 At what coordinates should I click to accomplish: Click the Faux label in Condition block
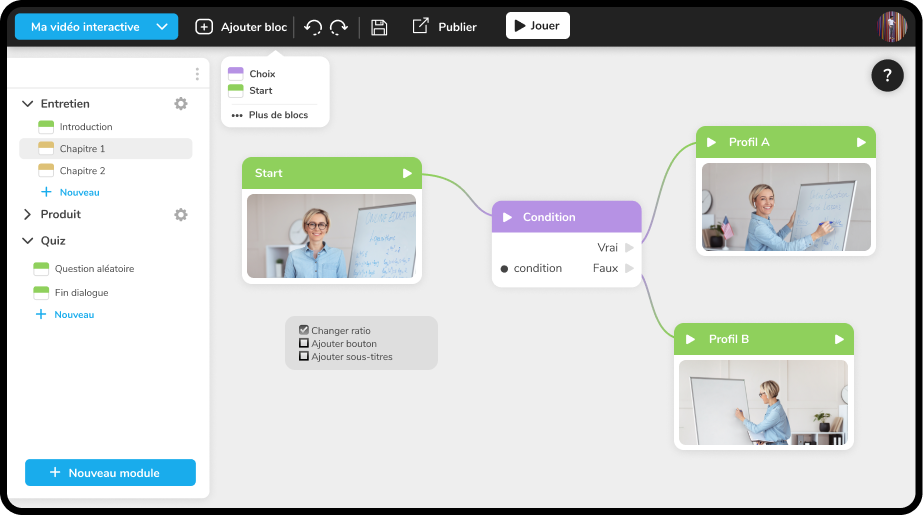(605, 268)
